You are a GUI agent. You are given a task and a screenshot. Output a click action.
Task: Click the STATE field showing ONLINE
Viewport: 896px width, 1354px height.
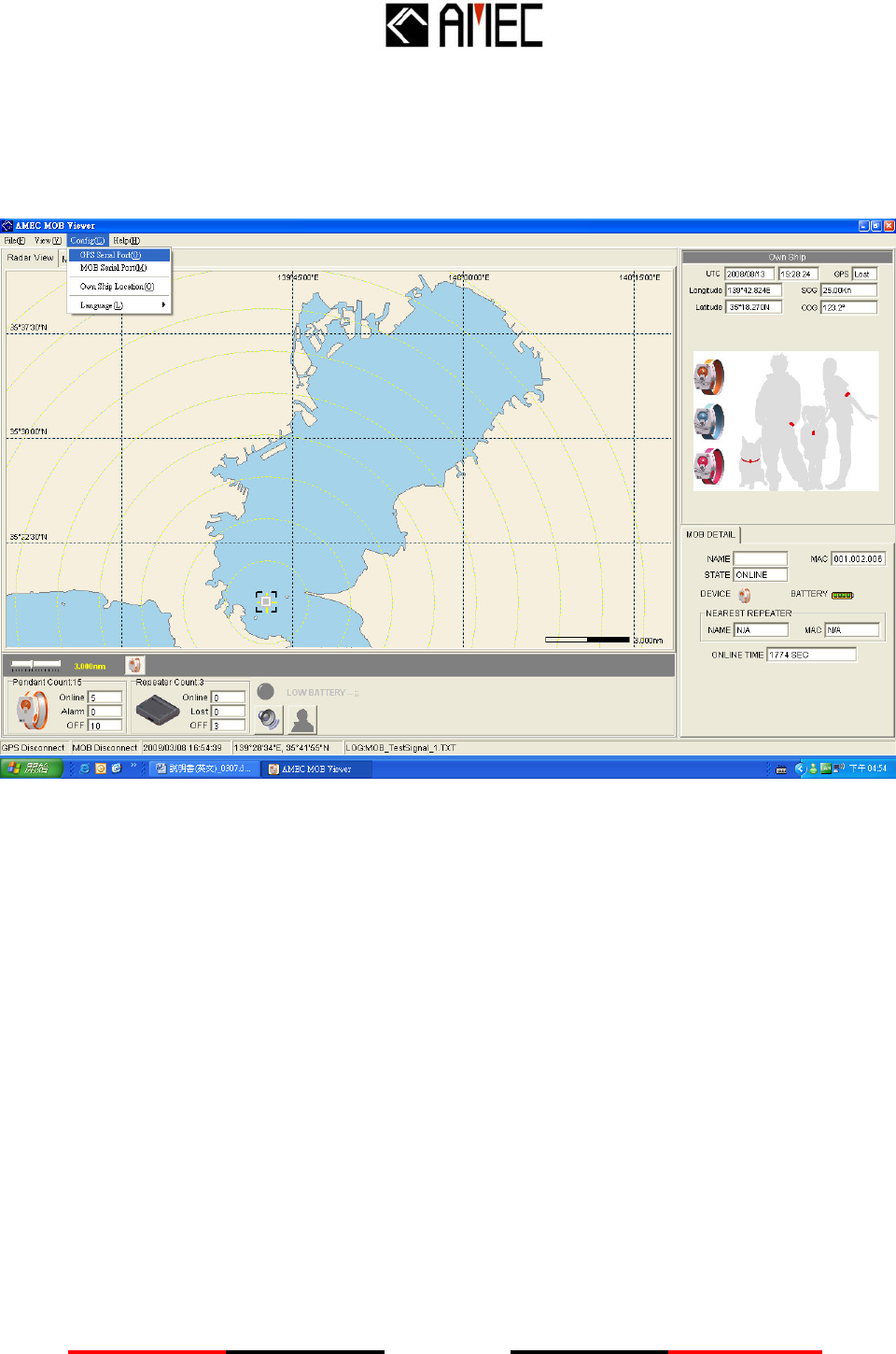point(761,575)
